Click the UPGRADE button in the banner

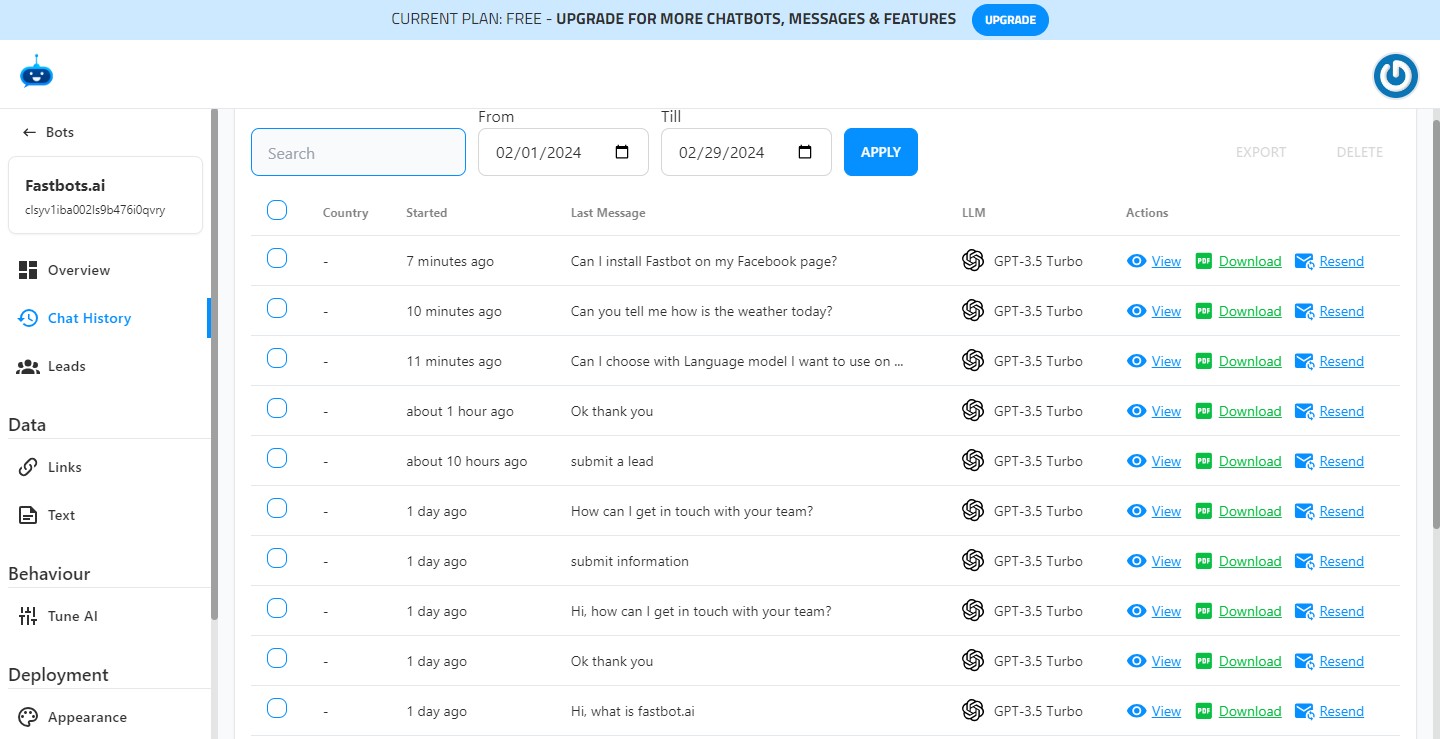1010,19
